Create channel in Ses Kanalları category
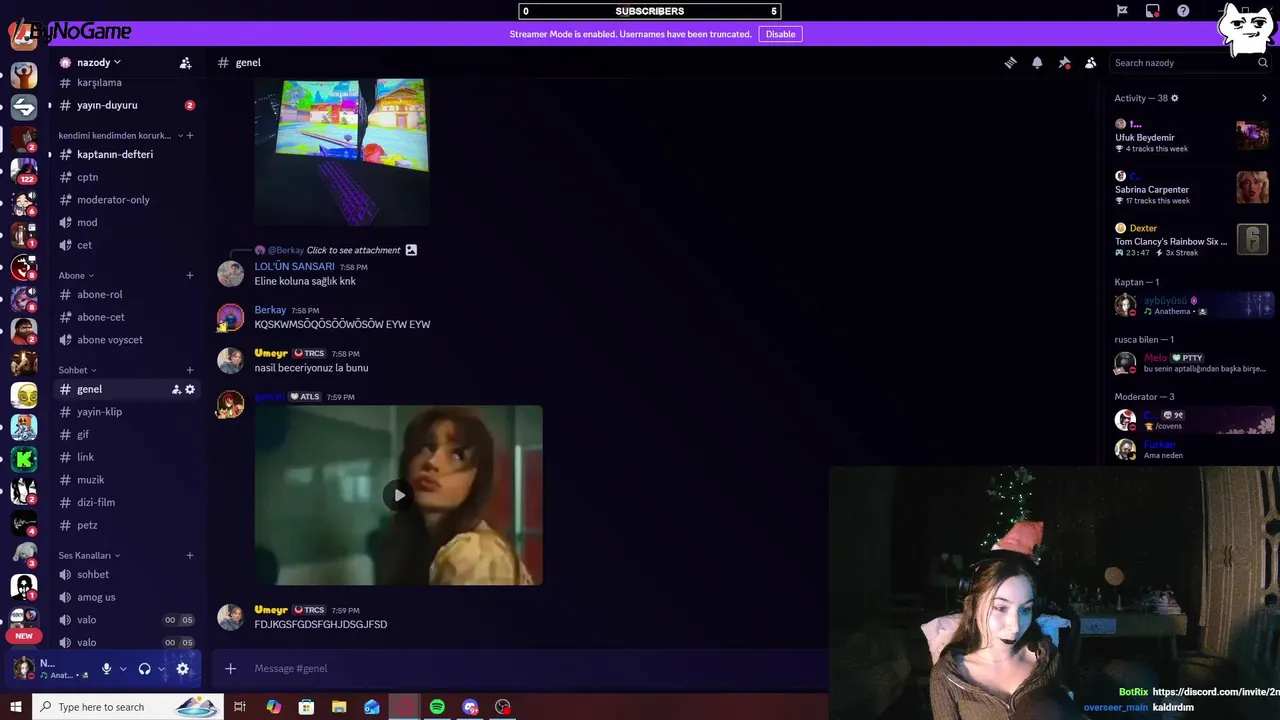Viewport: 1280px width, 720px height. tap(190, 555)
